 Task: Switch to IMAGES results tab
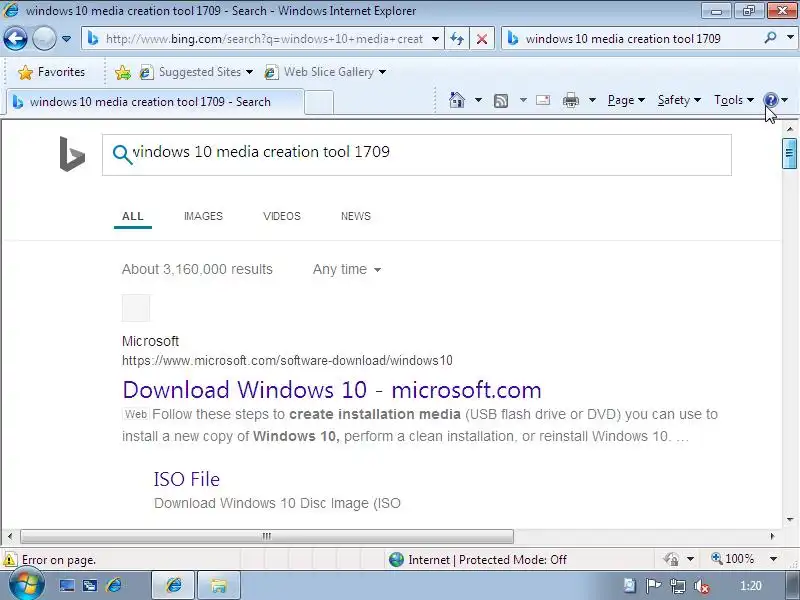point(203,216)
